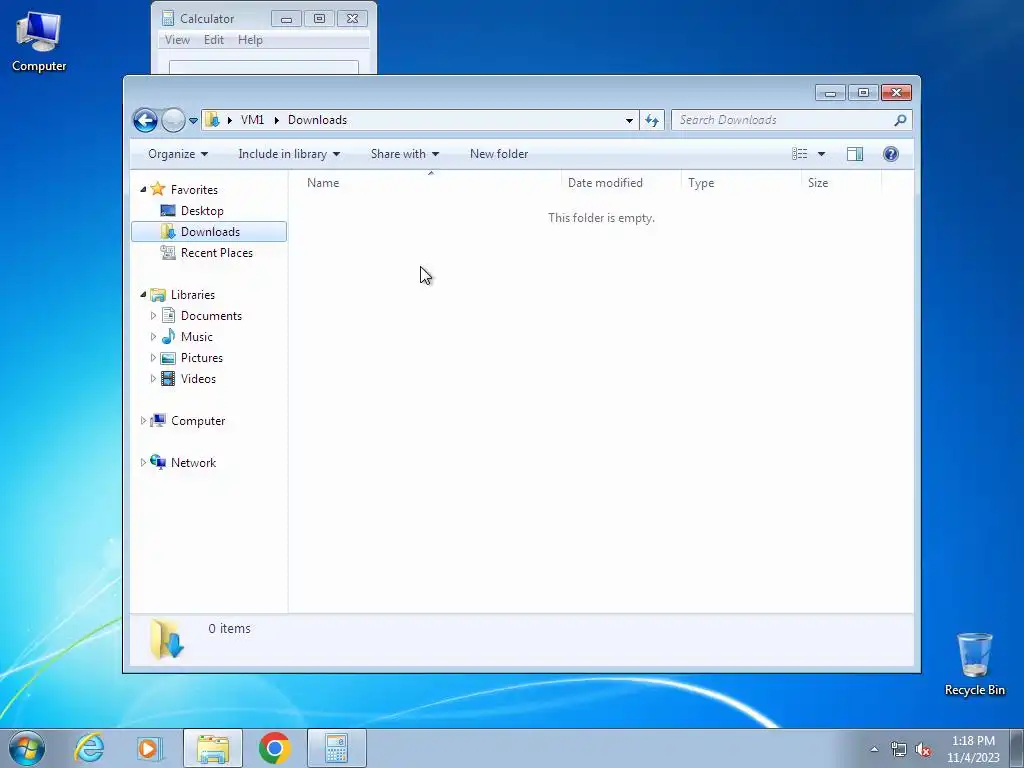Open the Windows Start menu
Image resolution: width=1024 pixels, height=768 pixels.
point(27,748)
